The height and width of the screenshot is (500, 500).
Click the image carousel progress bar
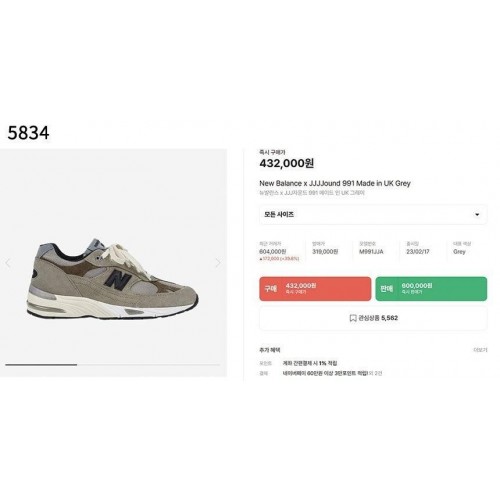tap(113, 365)
